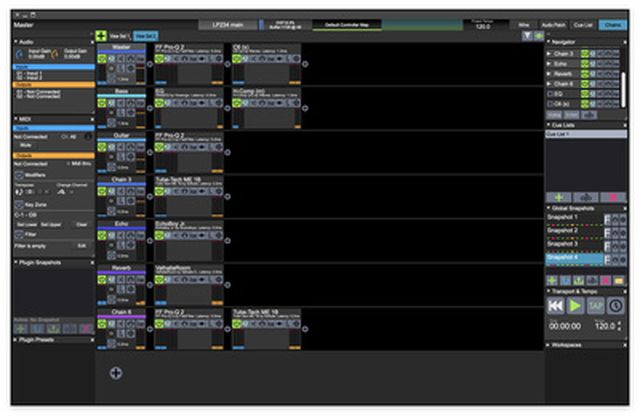Image resolution: width=640 pixels, height=418 pixels.
Task: Click the tempo 120.0 stepper arrows in Transport
Action: pos(620,326)
